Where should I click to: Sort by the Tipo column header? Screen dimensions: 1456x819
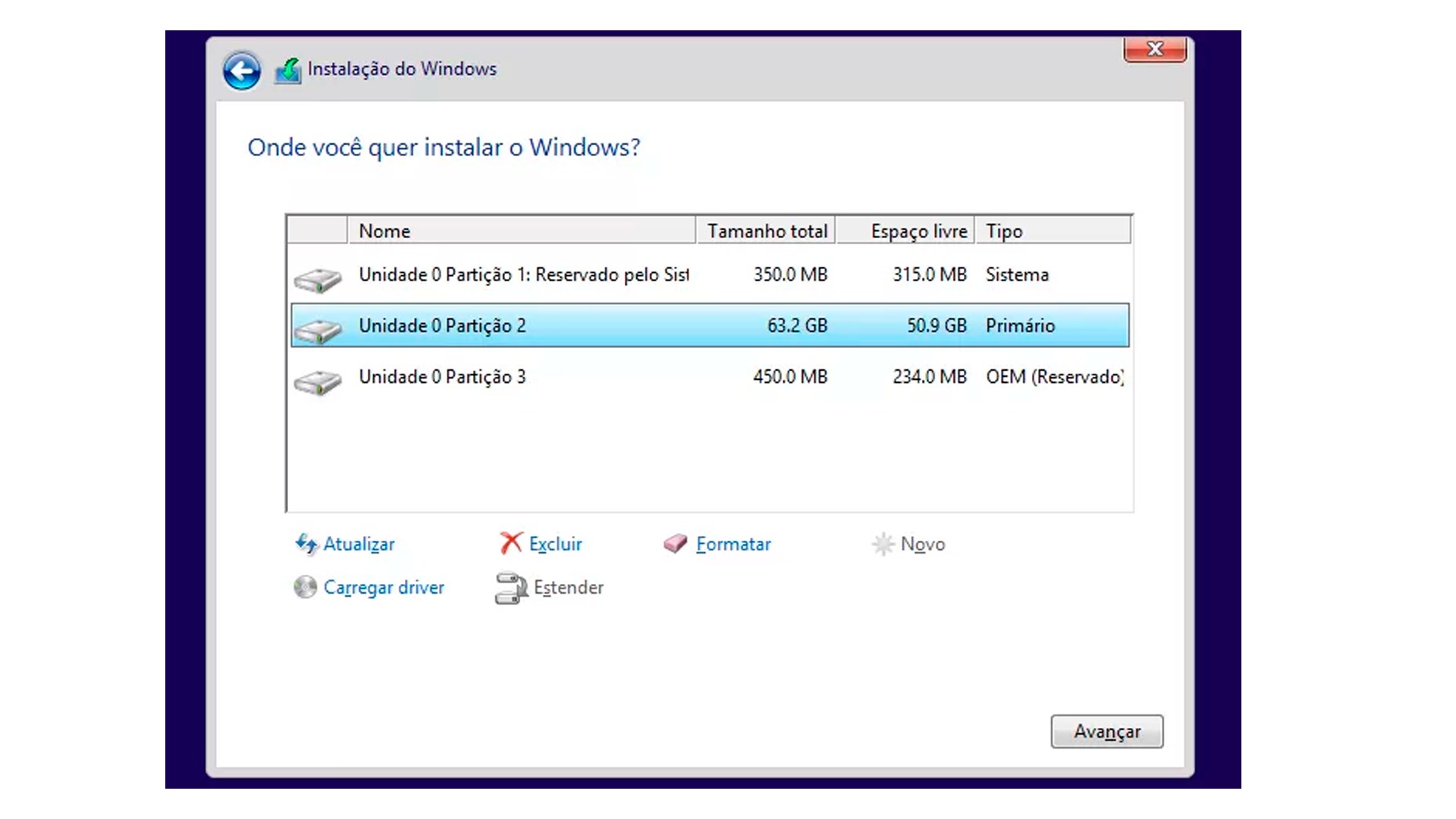(1053, 231)
